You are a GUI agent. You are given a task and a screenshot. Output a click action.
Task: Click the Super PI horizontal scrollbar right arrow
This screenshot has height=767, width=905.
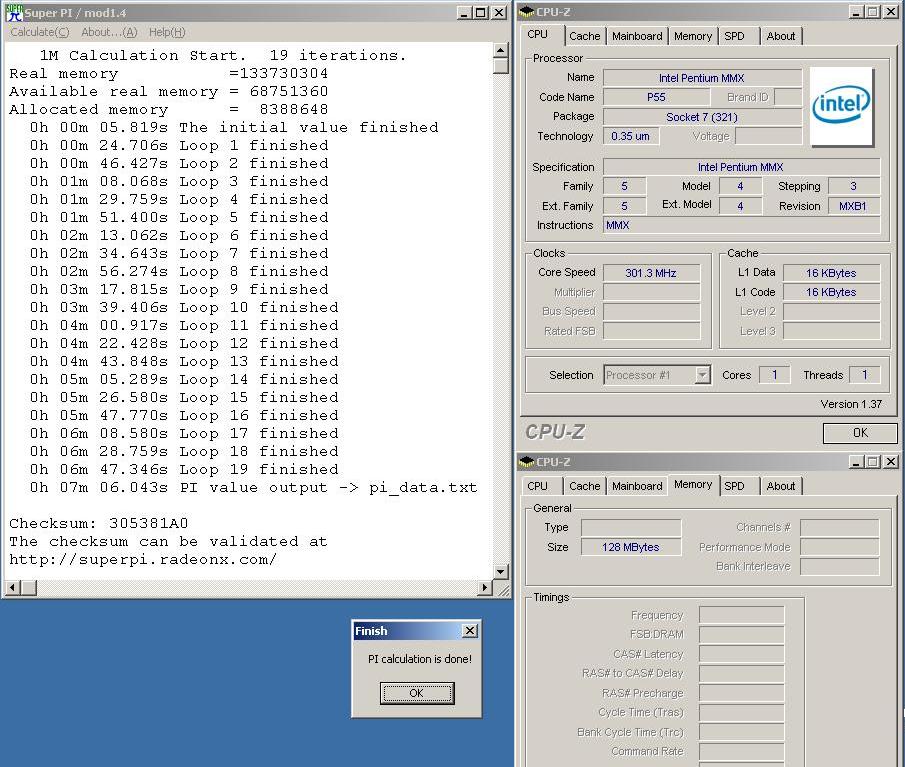pos(485,588)
